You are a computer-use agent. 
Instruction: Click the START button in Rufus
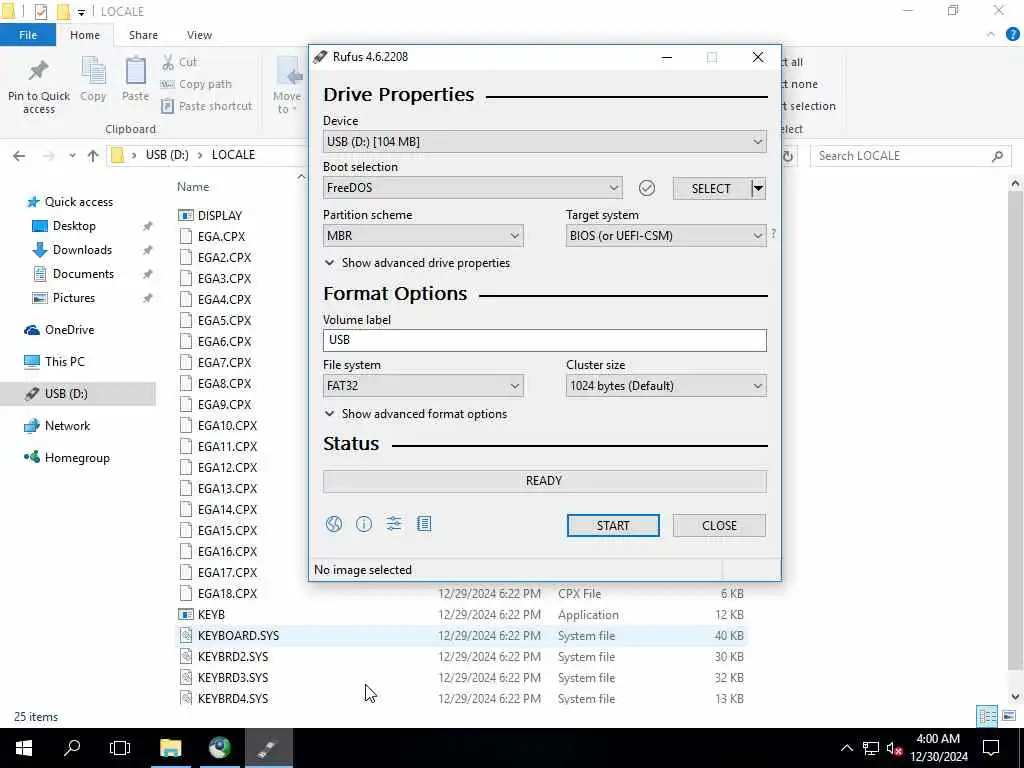[x=613, y=526]
